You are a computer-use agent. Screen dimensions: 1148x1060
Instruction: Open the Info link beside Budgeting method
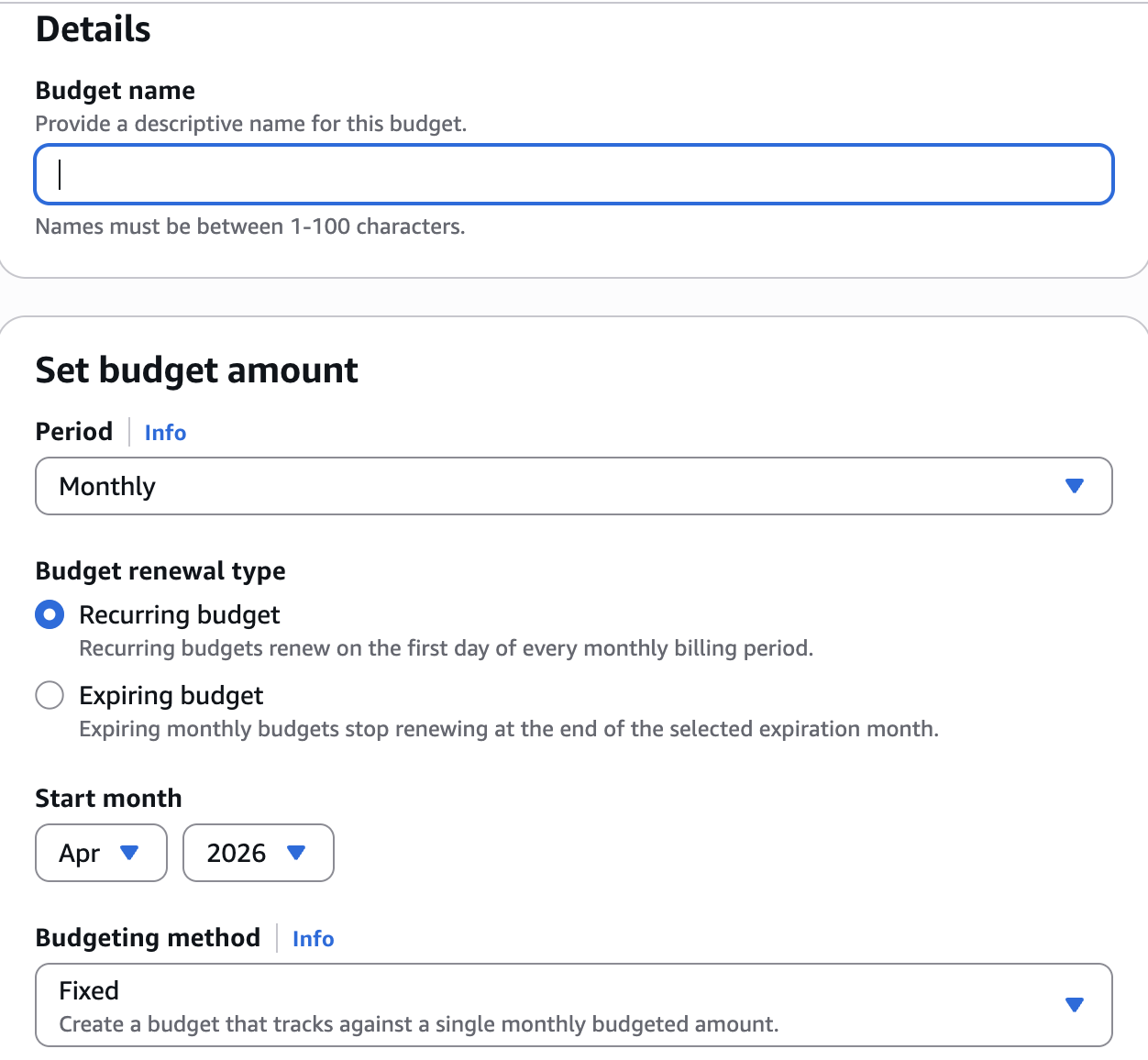coord(313,939)
